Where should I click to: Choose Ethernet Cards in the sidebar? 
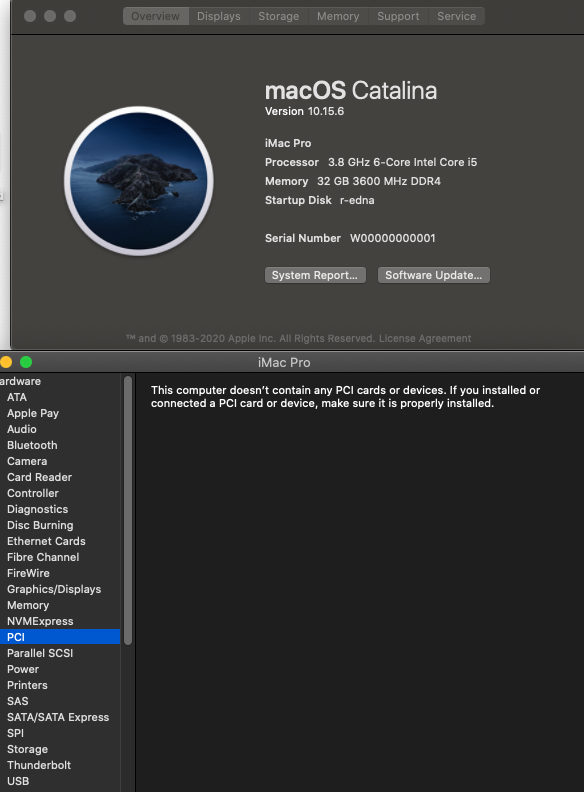pyautogui.click(x=46, y=541)
